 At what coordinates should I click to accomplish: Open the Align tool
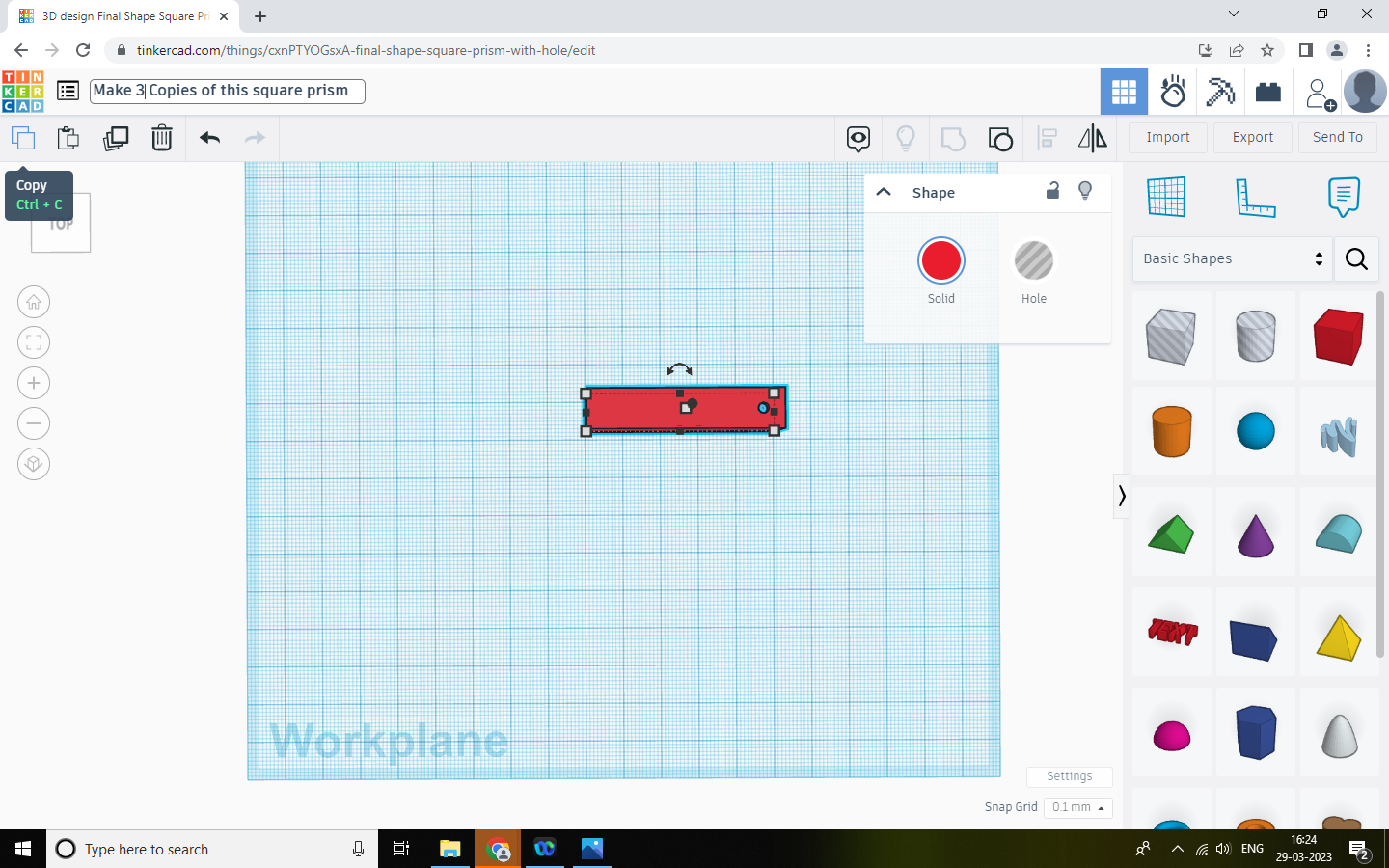tap(1047, 138)
